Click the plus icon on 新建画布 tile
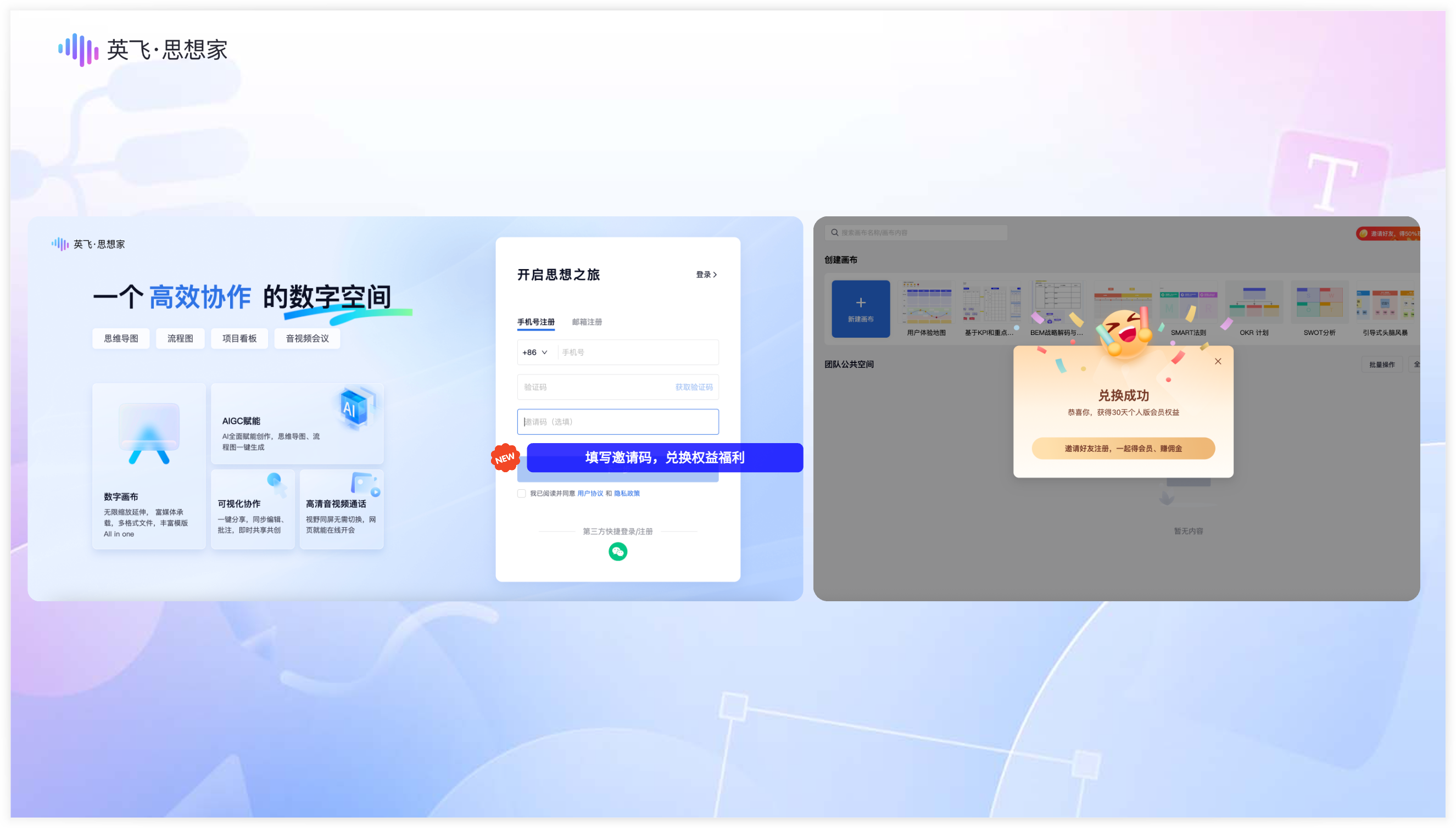The width and height of the screenshot is (1456, 828). (861, 303)
